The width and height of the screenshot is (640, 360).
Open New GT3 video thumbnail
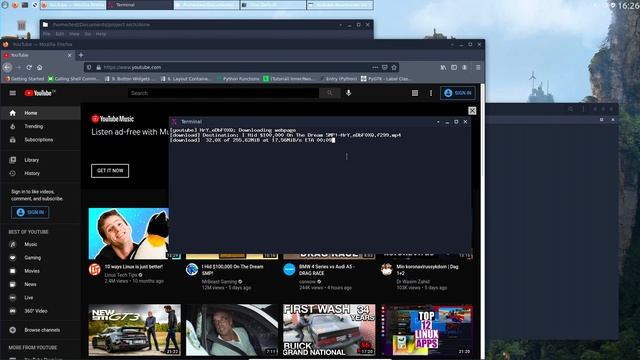(x=135, y=330)
